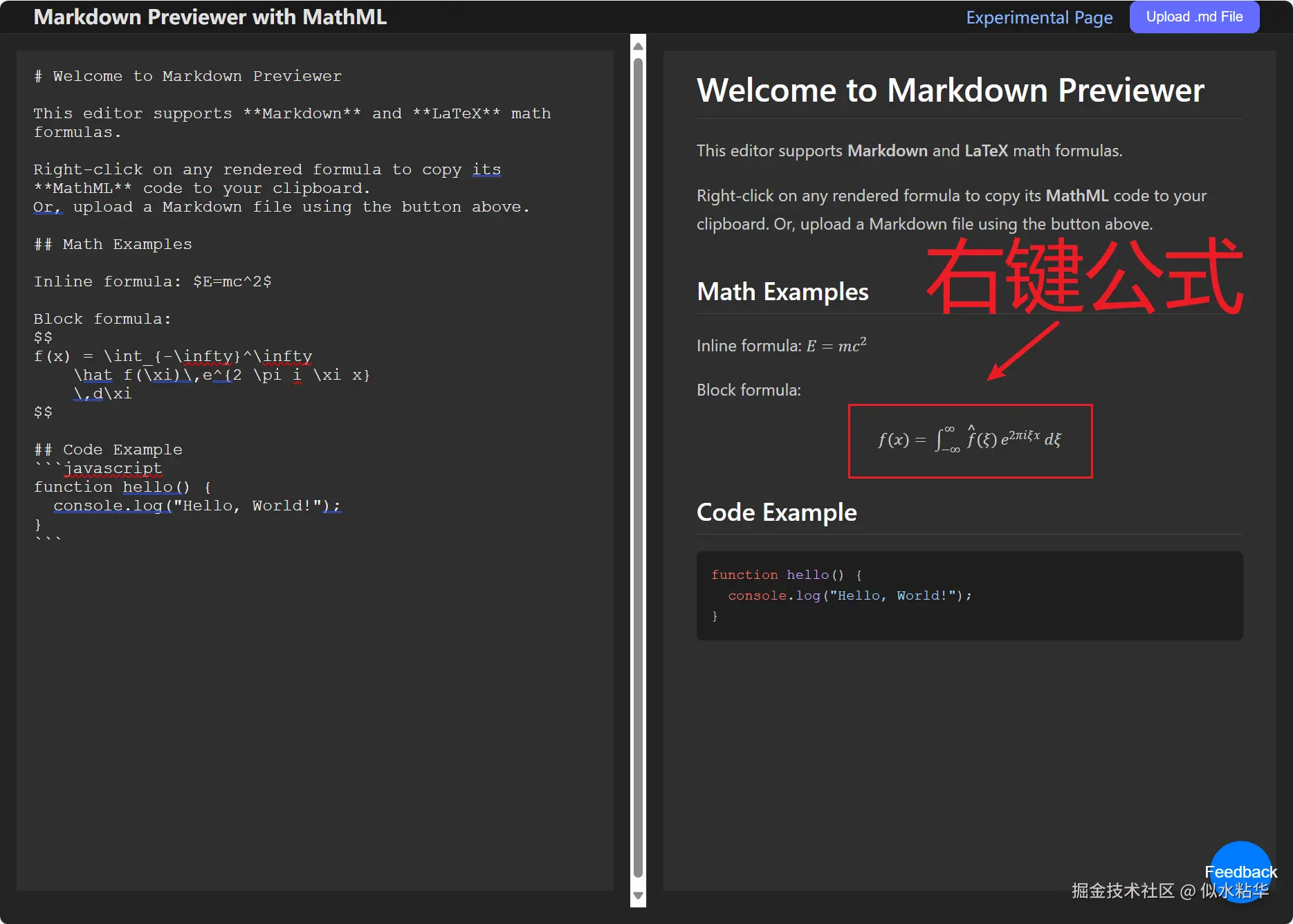This screenshot has width=1293, height=924.
Task: Click the console.log line in preview code block
Action: 850,595
